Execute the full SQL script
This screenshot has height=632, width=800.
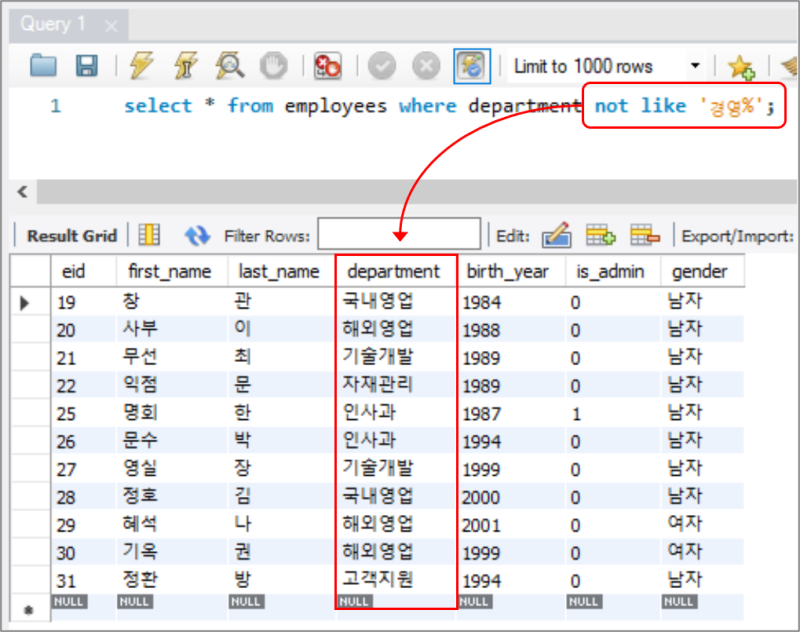(x=139, y=65)
